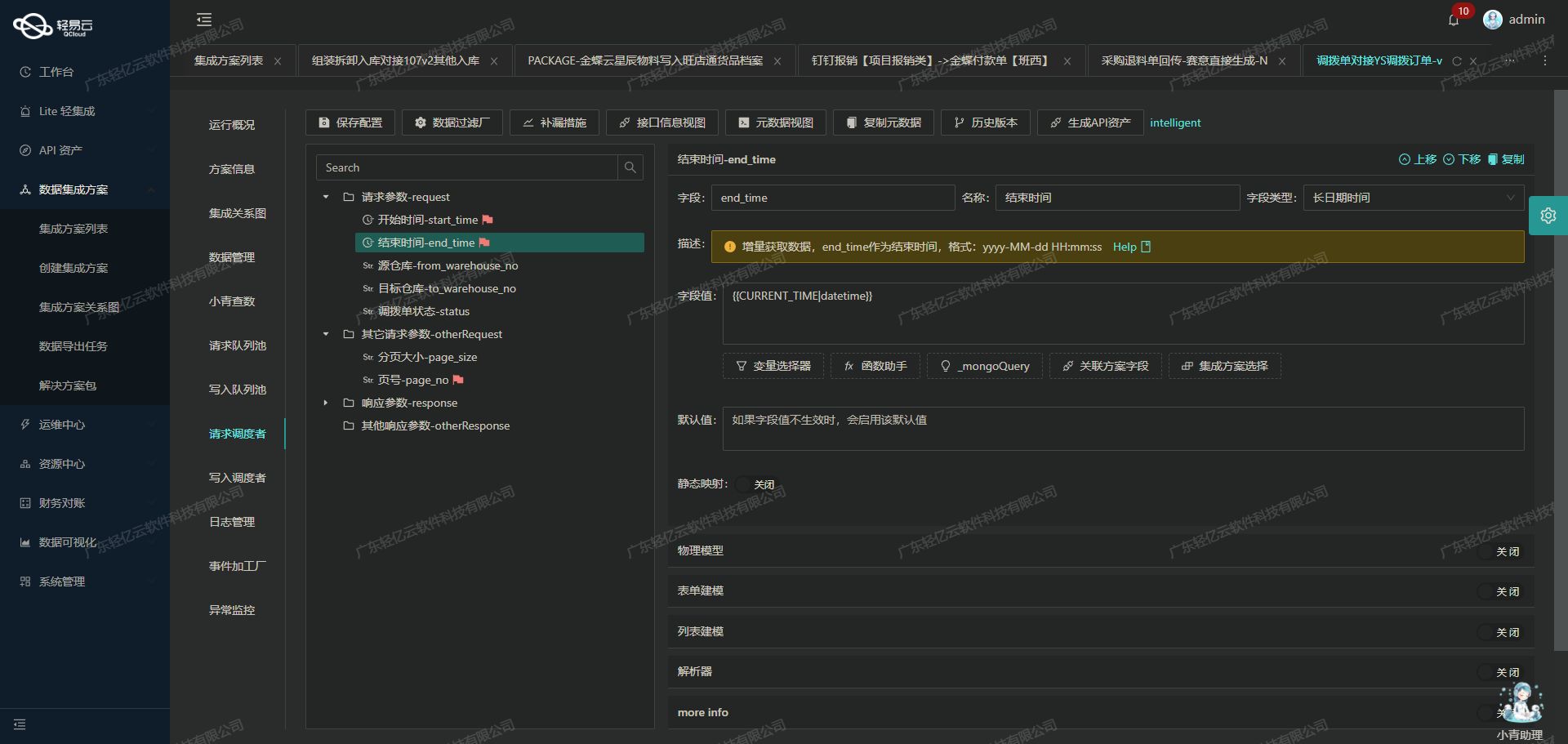The height and width of the screenshot is (744, 1568).
Task: Copy the field using 复制
Action: click(1506, 159)
